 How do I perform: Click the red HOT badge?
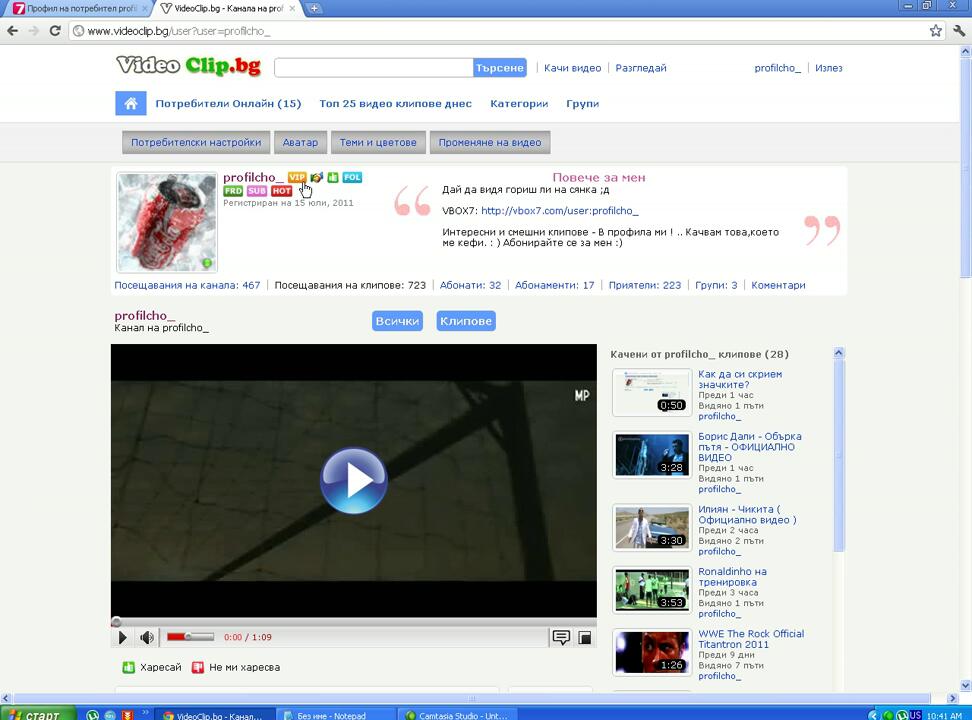(282, 191)
